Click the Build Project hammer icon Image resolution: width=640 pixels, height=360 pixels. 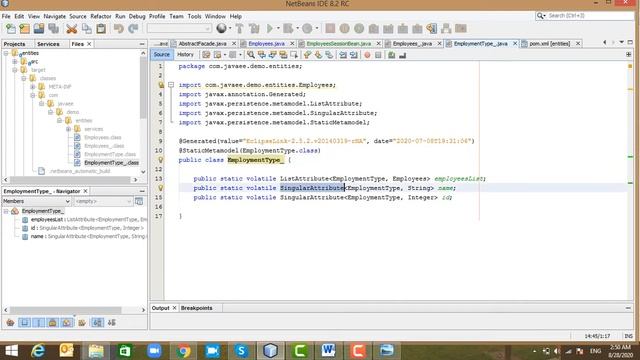click(240, 29)
